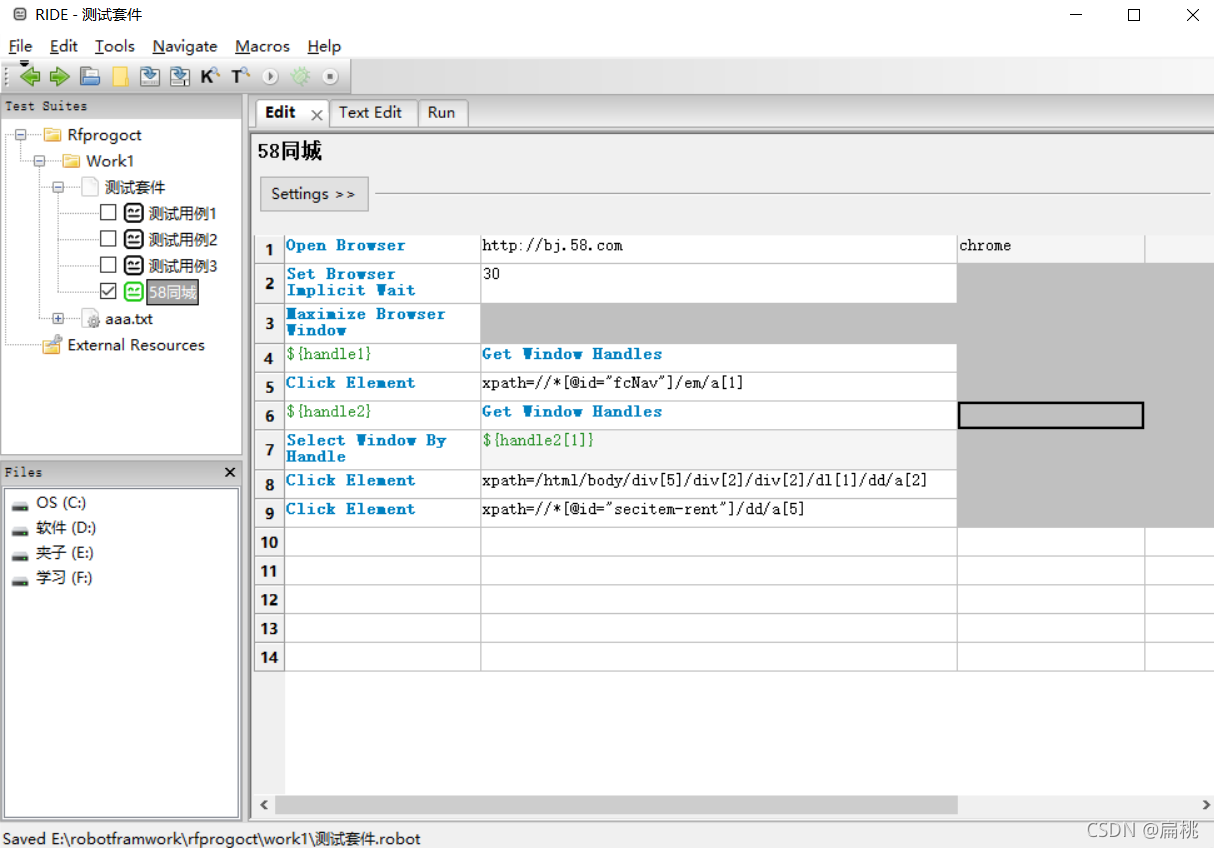Click the xpath fcNav cell in row 5
Screen dimensions: 1214x848
[718, 387]
